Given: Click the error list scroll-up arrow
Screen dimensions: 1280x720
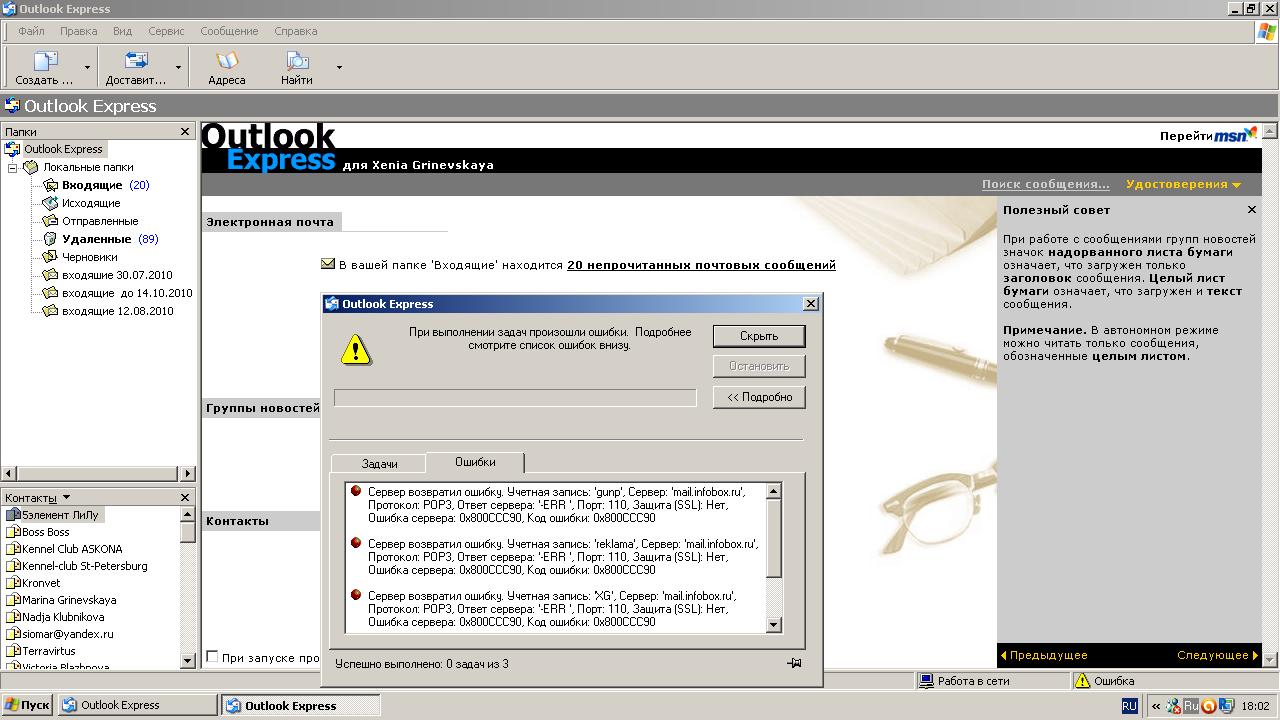Looking at the screenshot, I should (x=773, y=491).
